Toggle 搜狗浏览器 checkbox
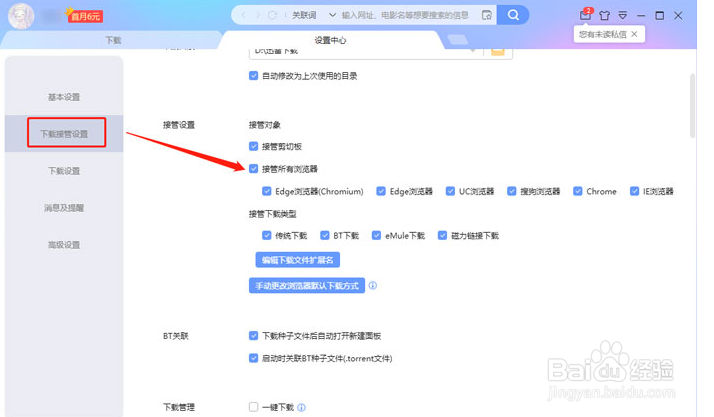The width and height of the screenshot is (714, 417). pyautogui.click(x=512, y=191)
